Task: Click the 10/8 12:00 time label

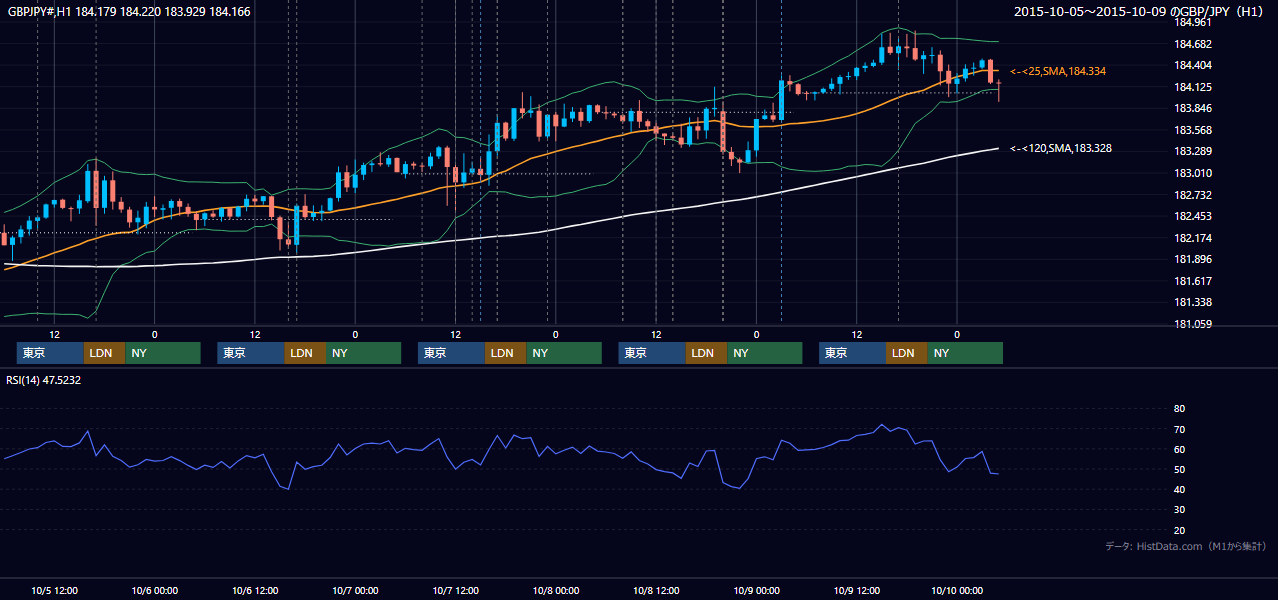Action: [656, 590]
